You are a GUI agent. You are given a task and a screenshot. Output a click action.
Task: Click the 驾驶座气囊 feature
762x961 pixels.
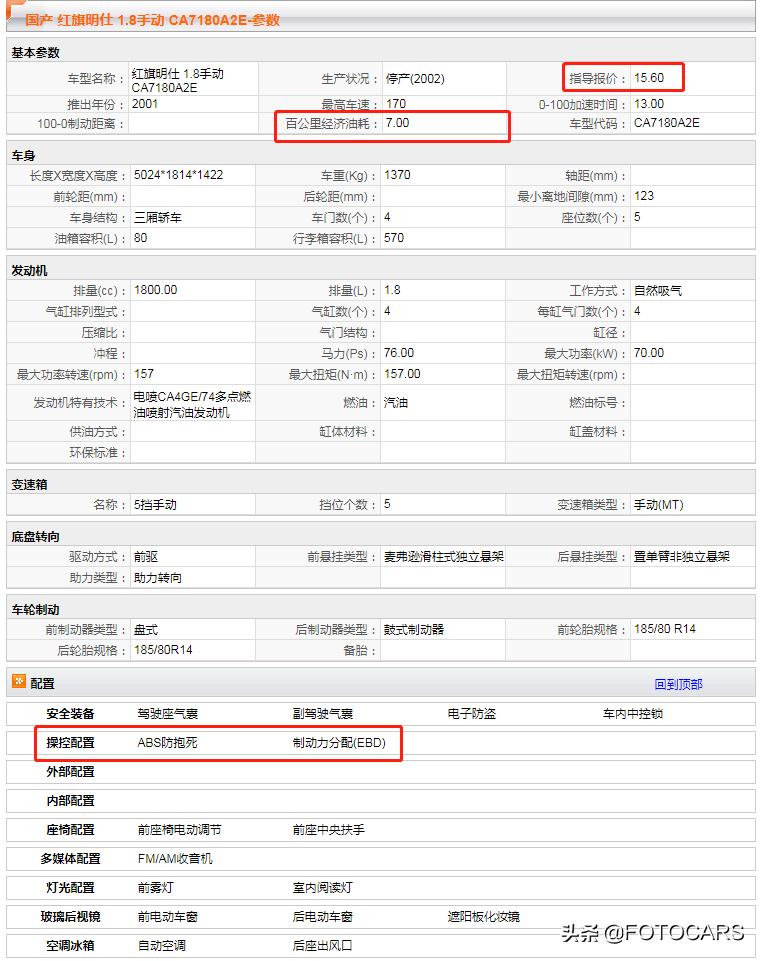167,713
